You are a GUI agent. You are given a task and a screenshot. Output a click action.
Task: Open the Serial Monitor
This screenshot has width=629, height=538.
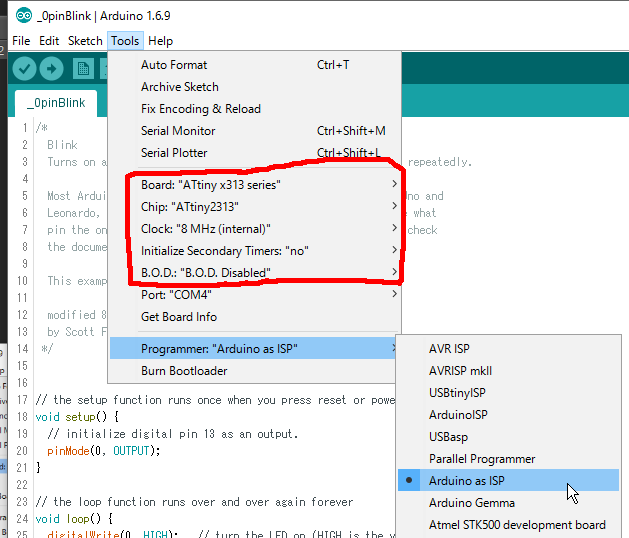255,131
